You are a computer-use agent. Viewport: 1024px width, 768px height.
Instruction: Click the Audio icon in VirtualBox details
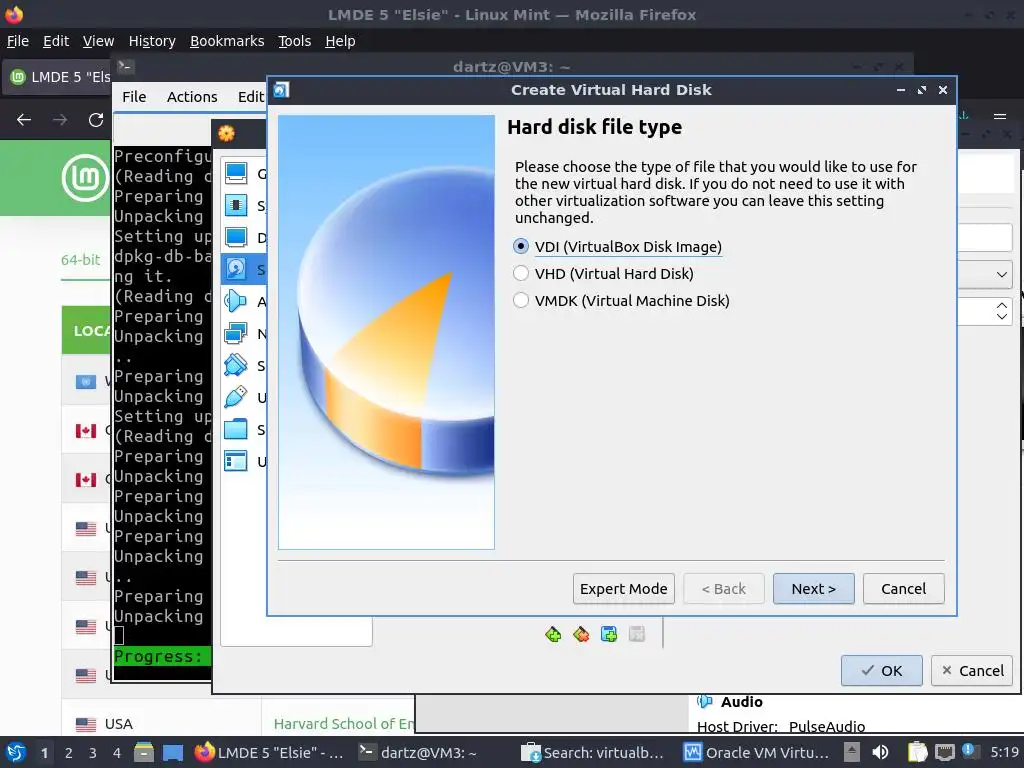tap(705, 701)
